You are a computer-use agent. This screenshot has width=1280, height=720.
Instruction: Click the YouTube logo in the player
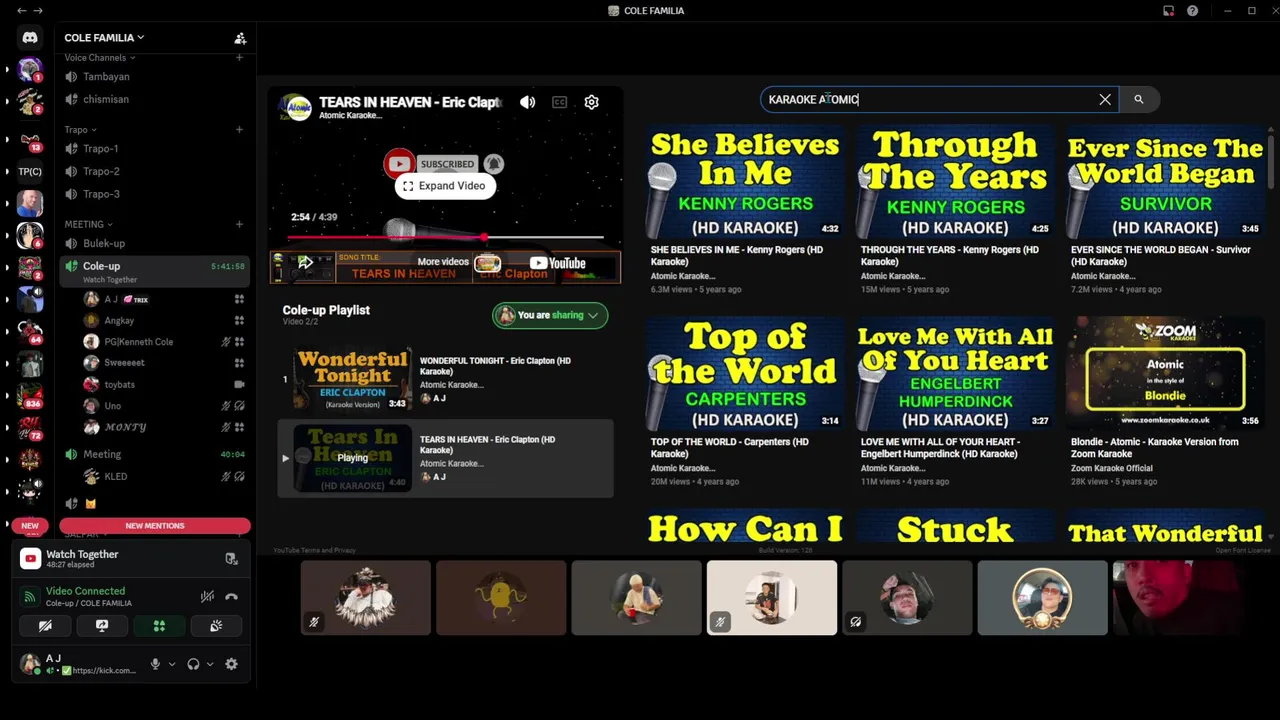point(558,263)
